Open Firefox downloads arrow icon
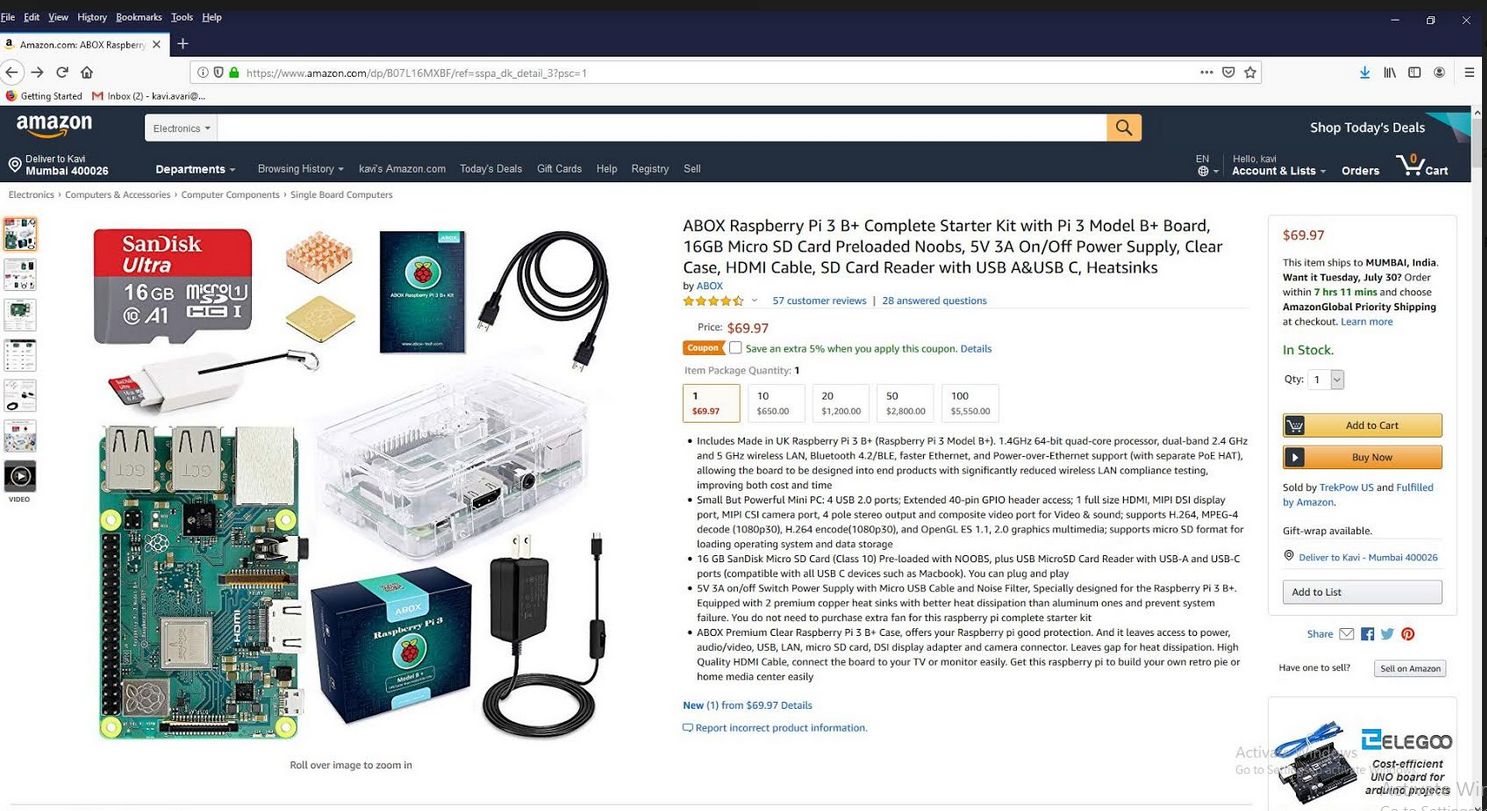 1364,72
